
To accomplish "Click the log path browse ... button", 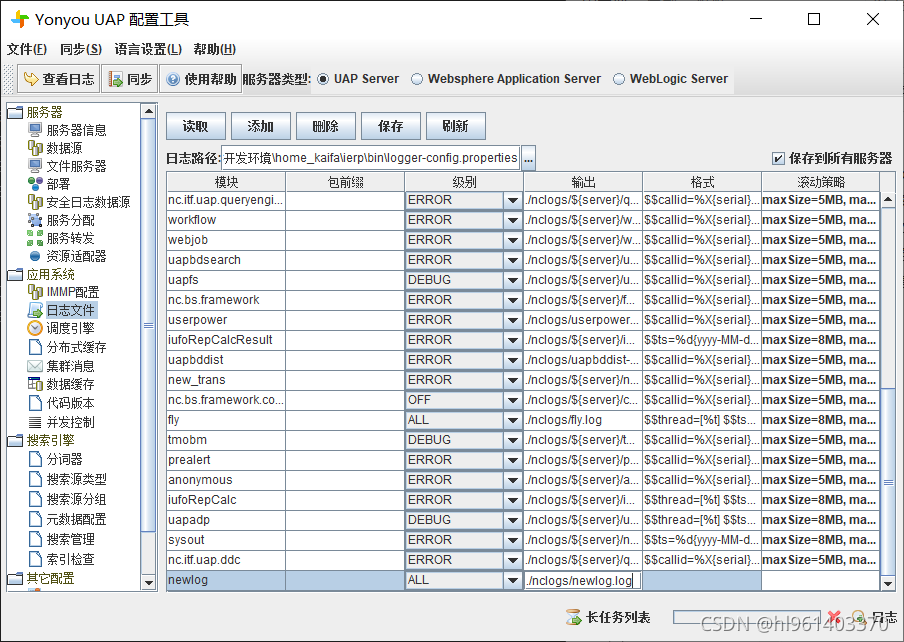I will 529,158.
